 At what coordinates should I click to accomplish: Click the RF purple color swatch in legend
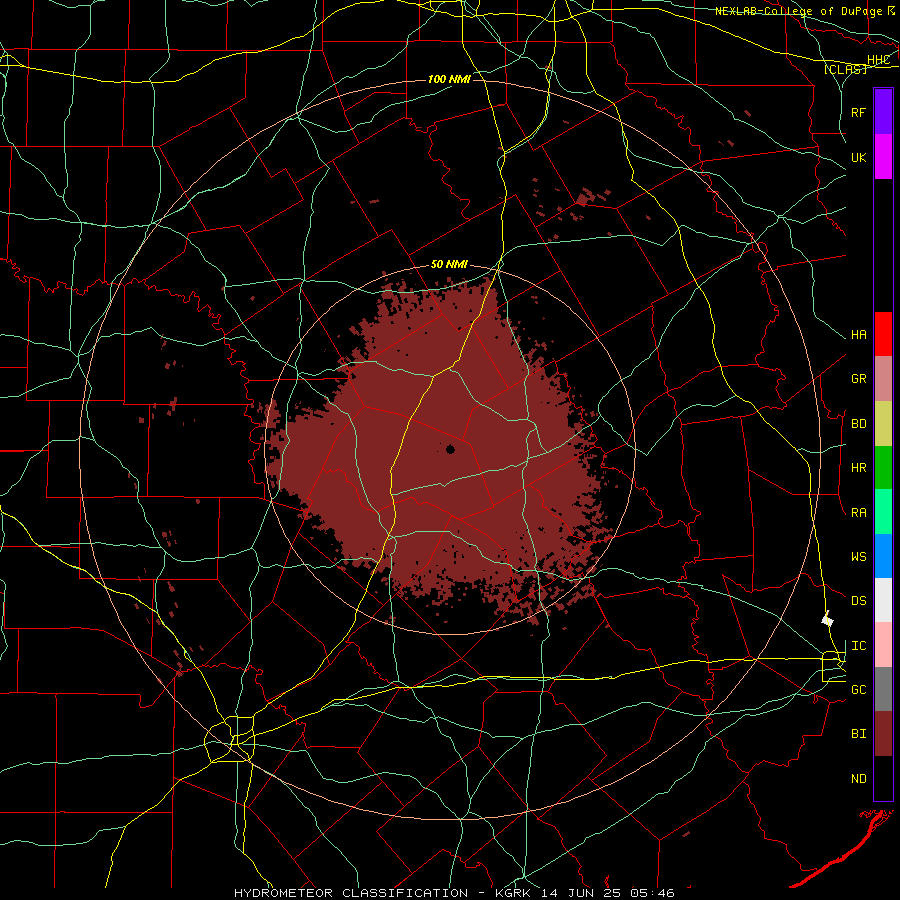click(x=883, y=112)
